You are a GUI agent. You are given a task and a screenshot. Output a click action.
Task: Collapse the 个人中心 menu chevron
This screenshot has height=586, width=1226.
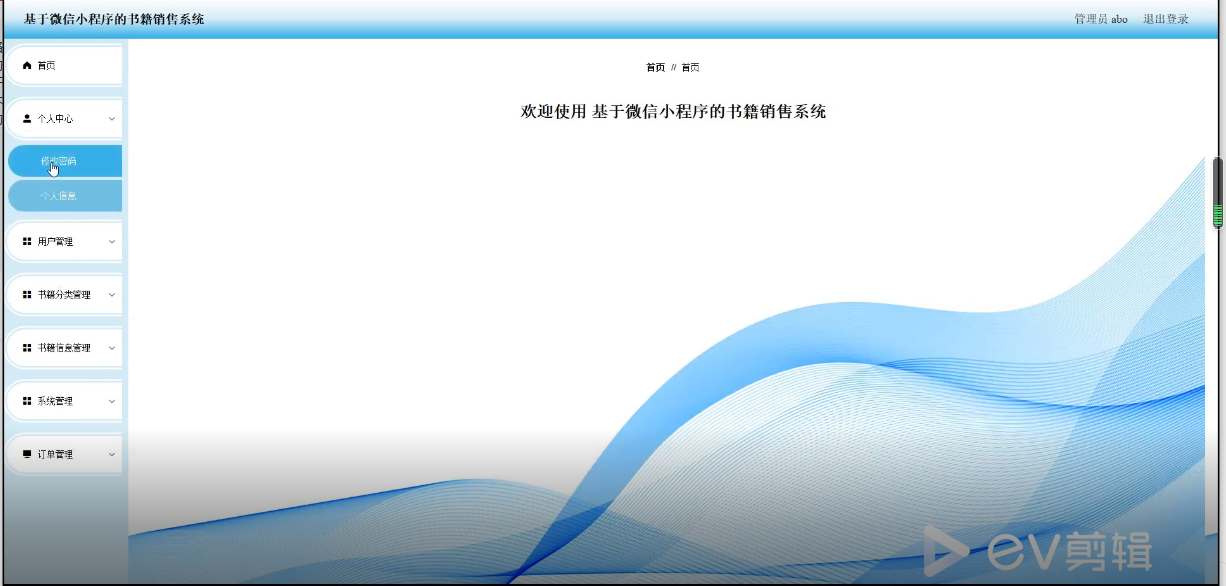[111, 119]
